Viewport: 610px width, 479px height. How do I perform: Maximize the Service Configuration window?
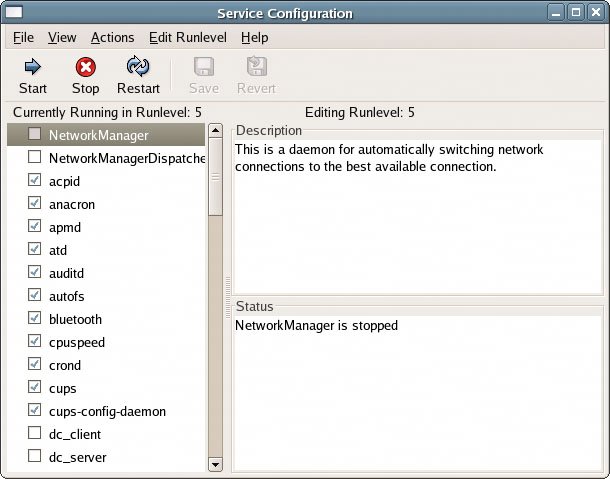coord(577,13)
